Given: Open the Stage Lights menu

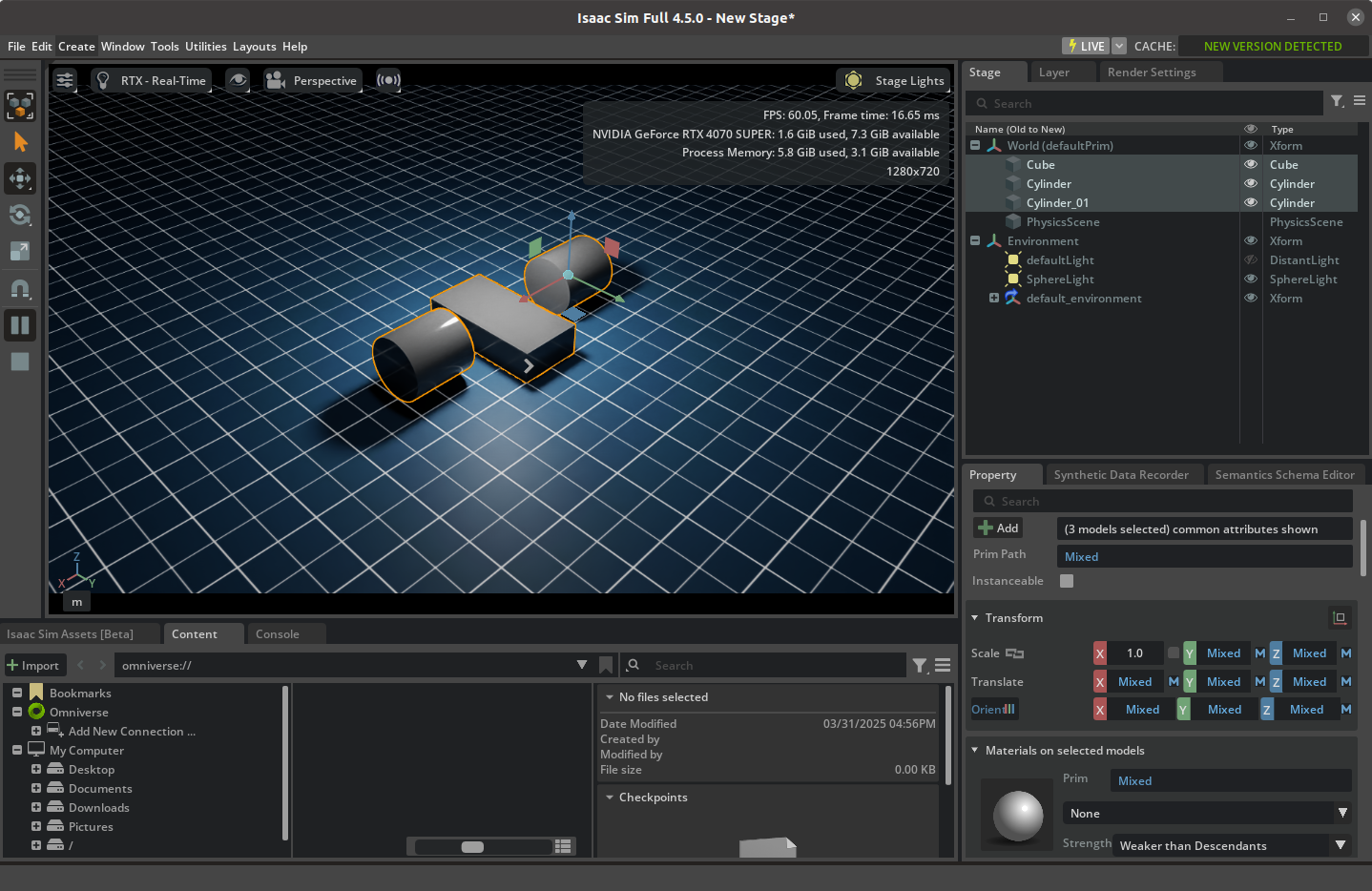Looking at the screenshot, I should [x=893, y=80].
